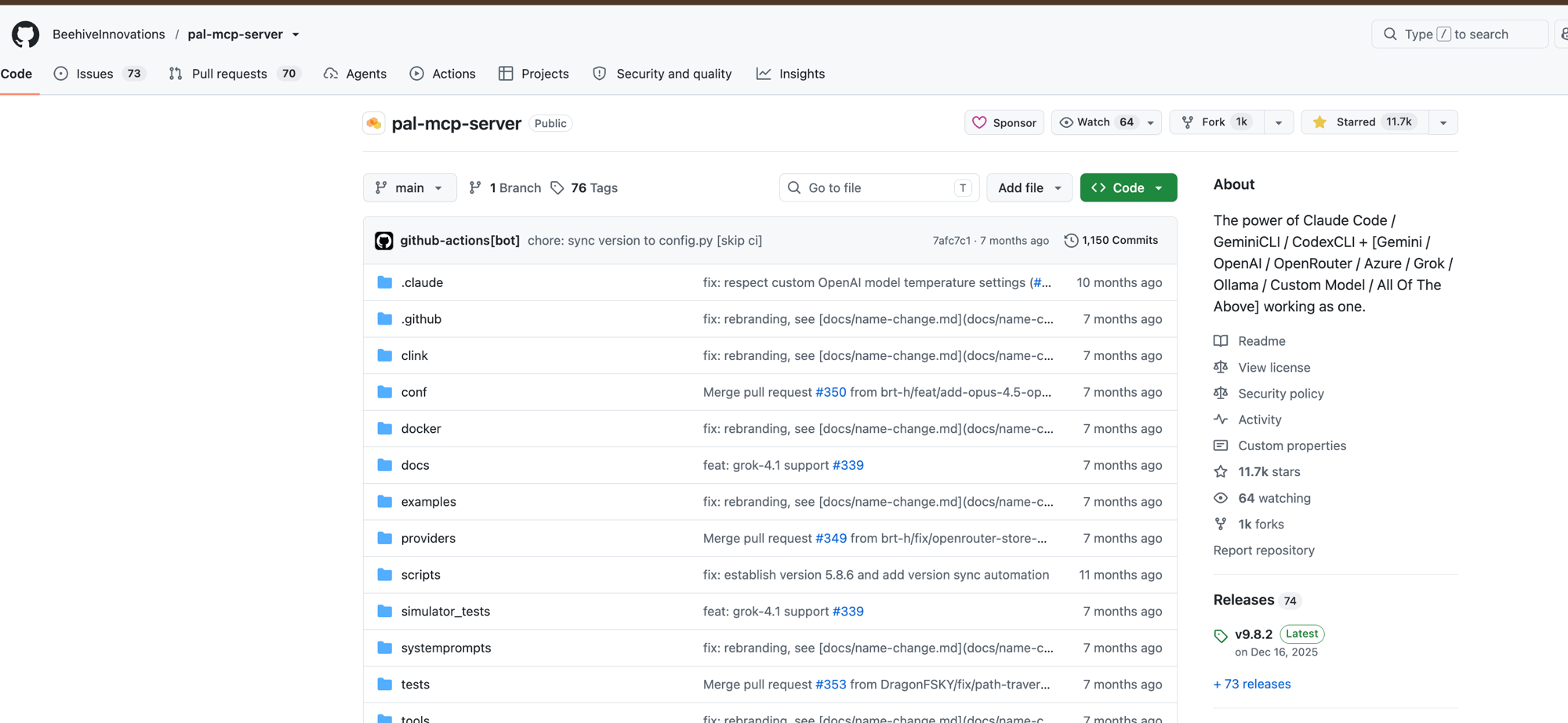The width and height of the screenshot is (1568, 723).
Task: Click the folder icon for docker
Action: point(384,428)
